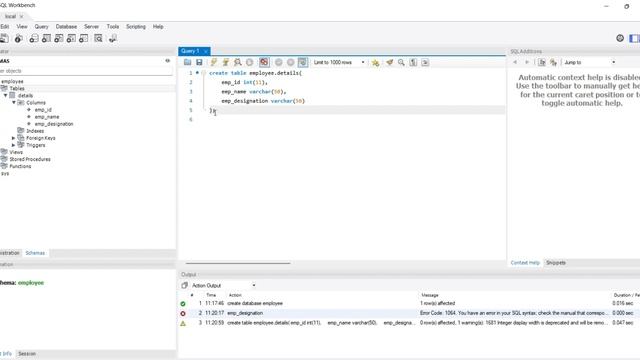This screenshot has width=640, height=360.
Task: Open the Server menu
Action: pyautogui.click(x=91, y=27)
